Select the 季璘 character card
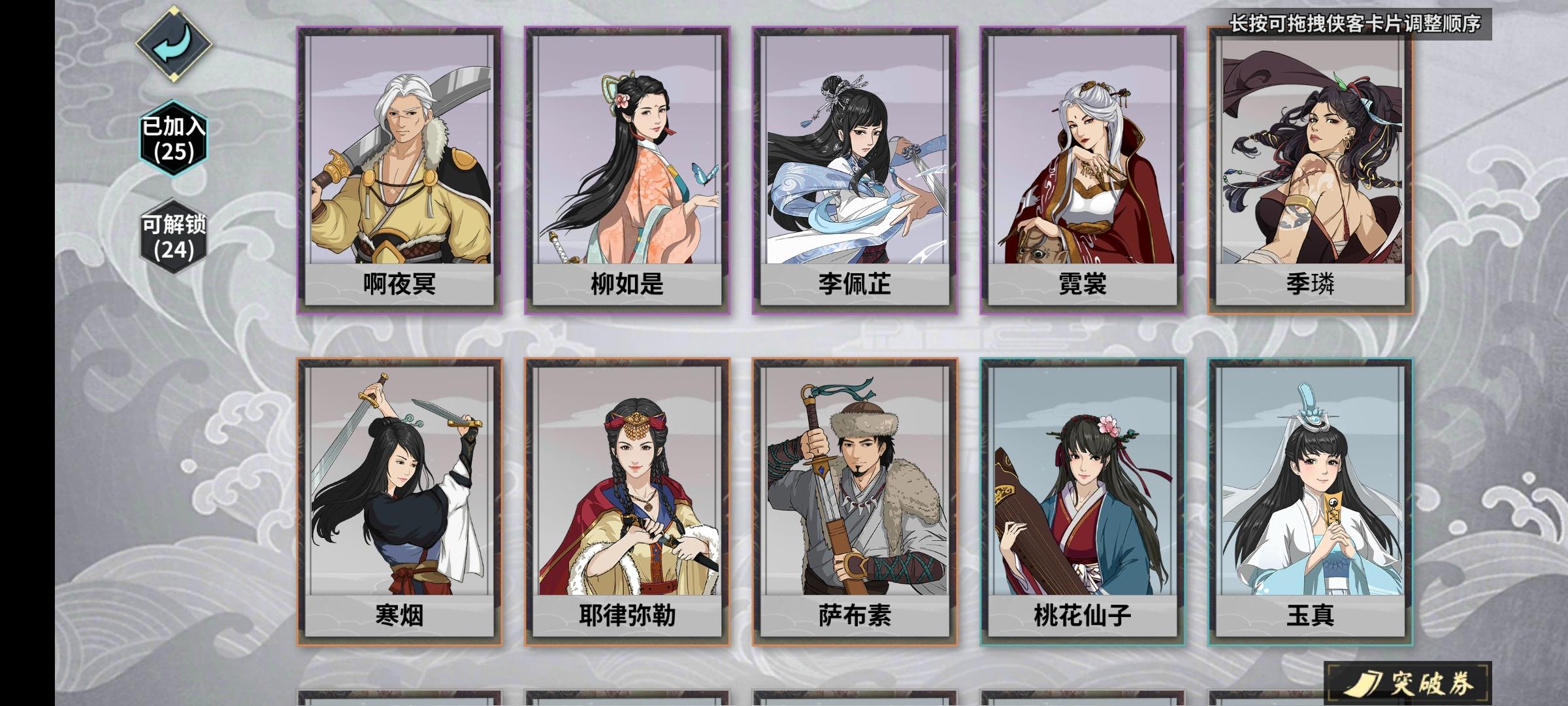Image resolution: width=1568 pixels, height=706 pixels. (x=1311, y=171)
